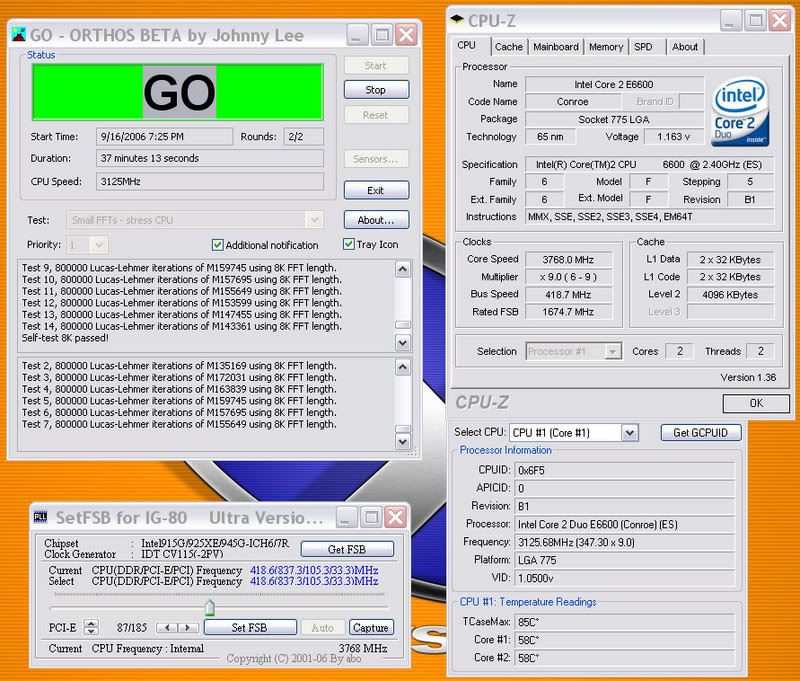The image size is (800, 681).
Task: Click the SetFSB PLL title bar icon
Action: [40, 517]
